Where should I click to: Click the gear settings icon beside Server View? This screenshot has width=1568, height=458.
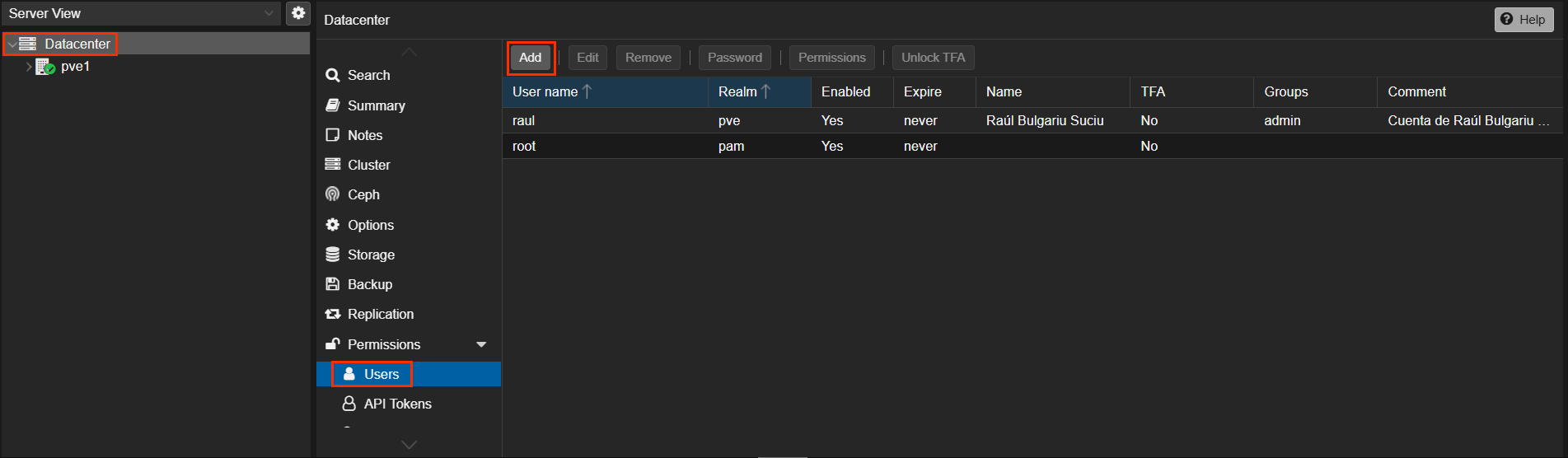pos(298,13)
